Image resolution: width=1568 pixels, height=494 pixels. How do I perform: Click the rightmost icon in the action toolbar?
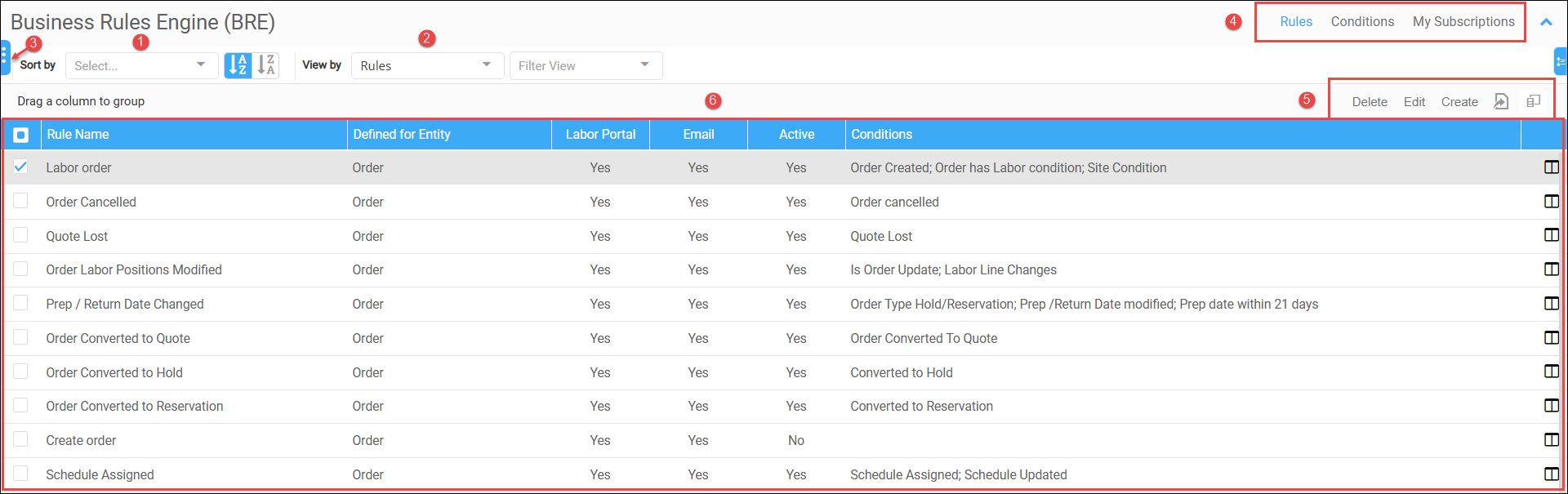(x=1534, y=101)
